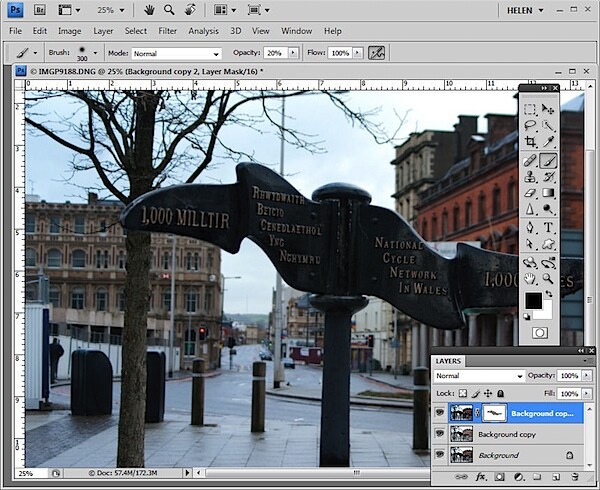This screenshot has height=490, width=600.
Task: Select the layer mask thumbnail
Action: pos(494,413)
